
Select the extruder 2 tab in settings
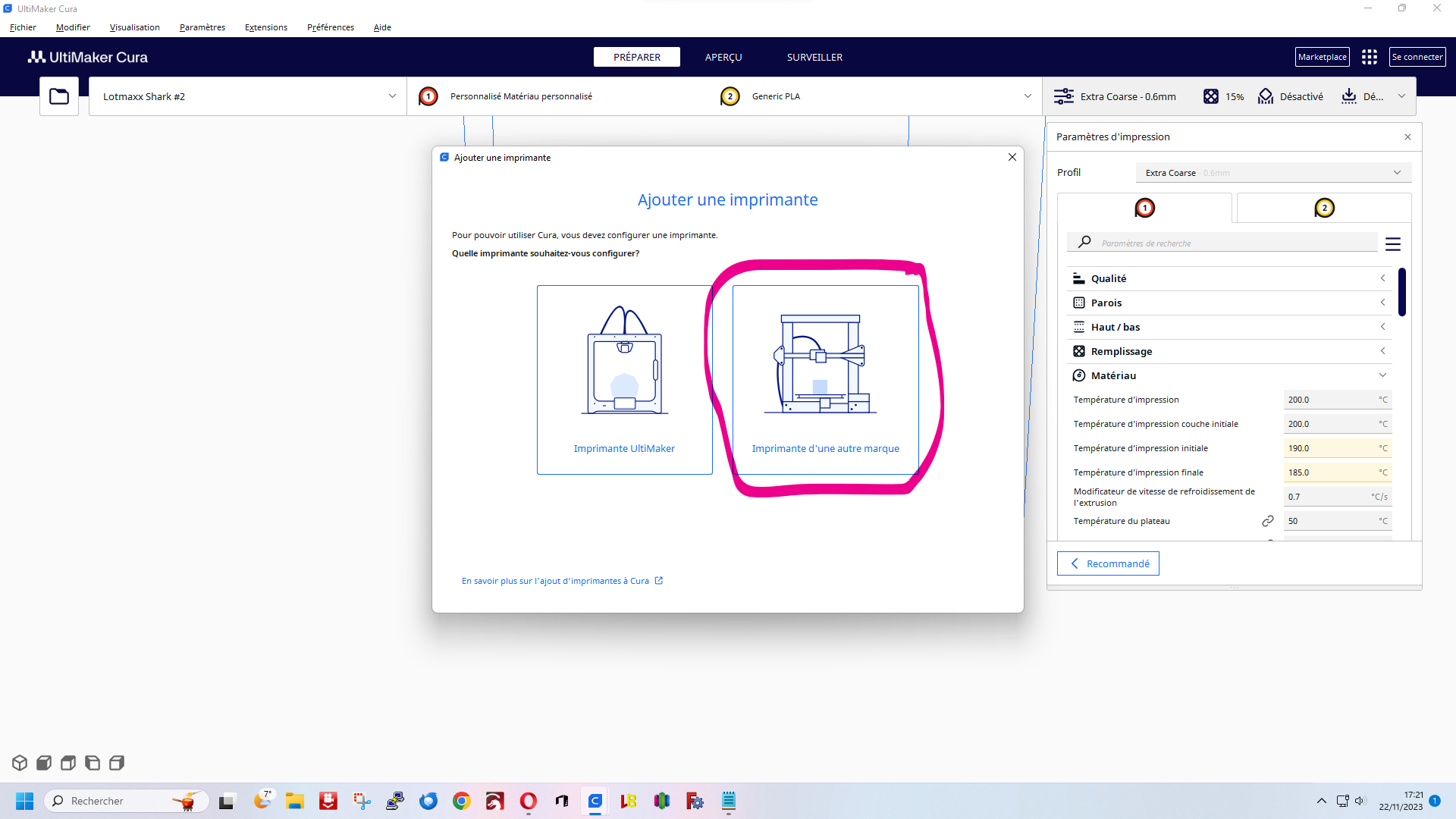[1324, 208]
